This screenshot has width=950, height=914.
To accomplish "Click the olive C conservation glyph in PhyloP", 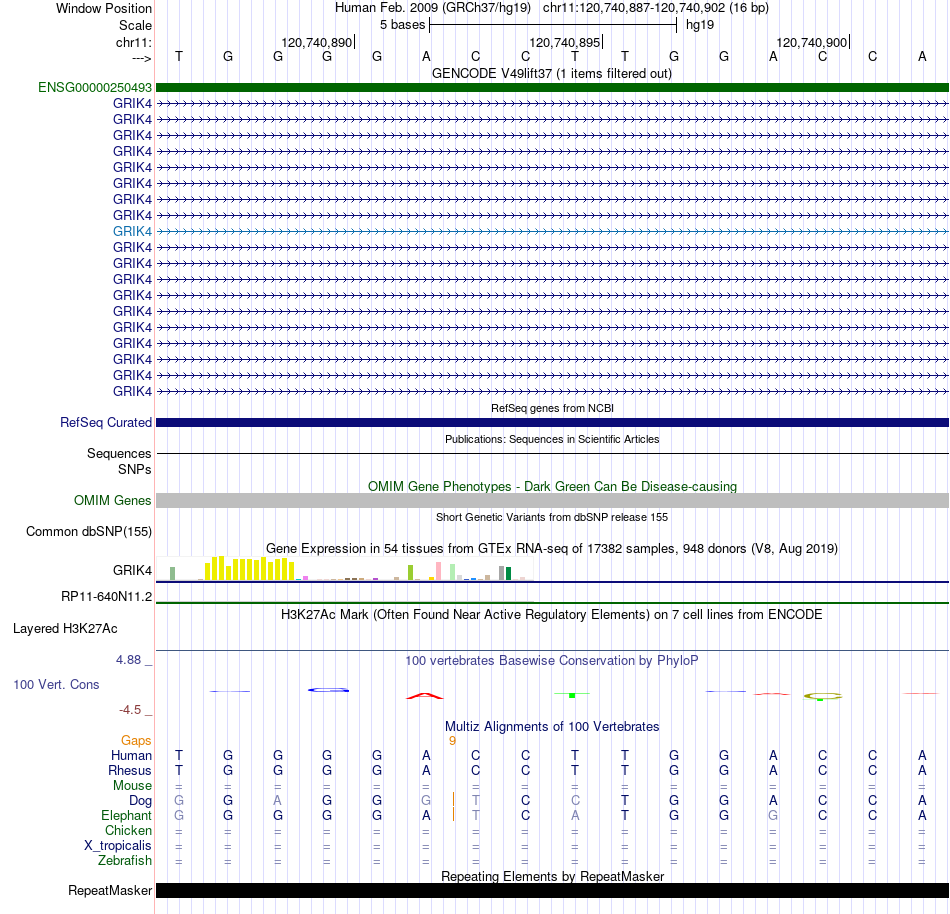I will 823,697.
